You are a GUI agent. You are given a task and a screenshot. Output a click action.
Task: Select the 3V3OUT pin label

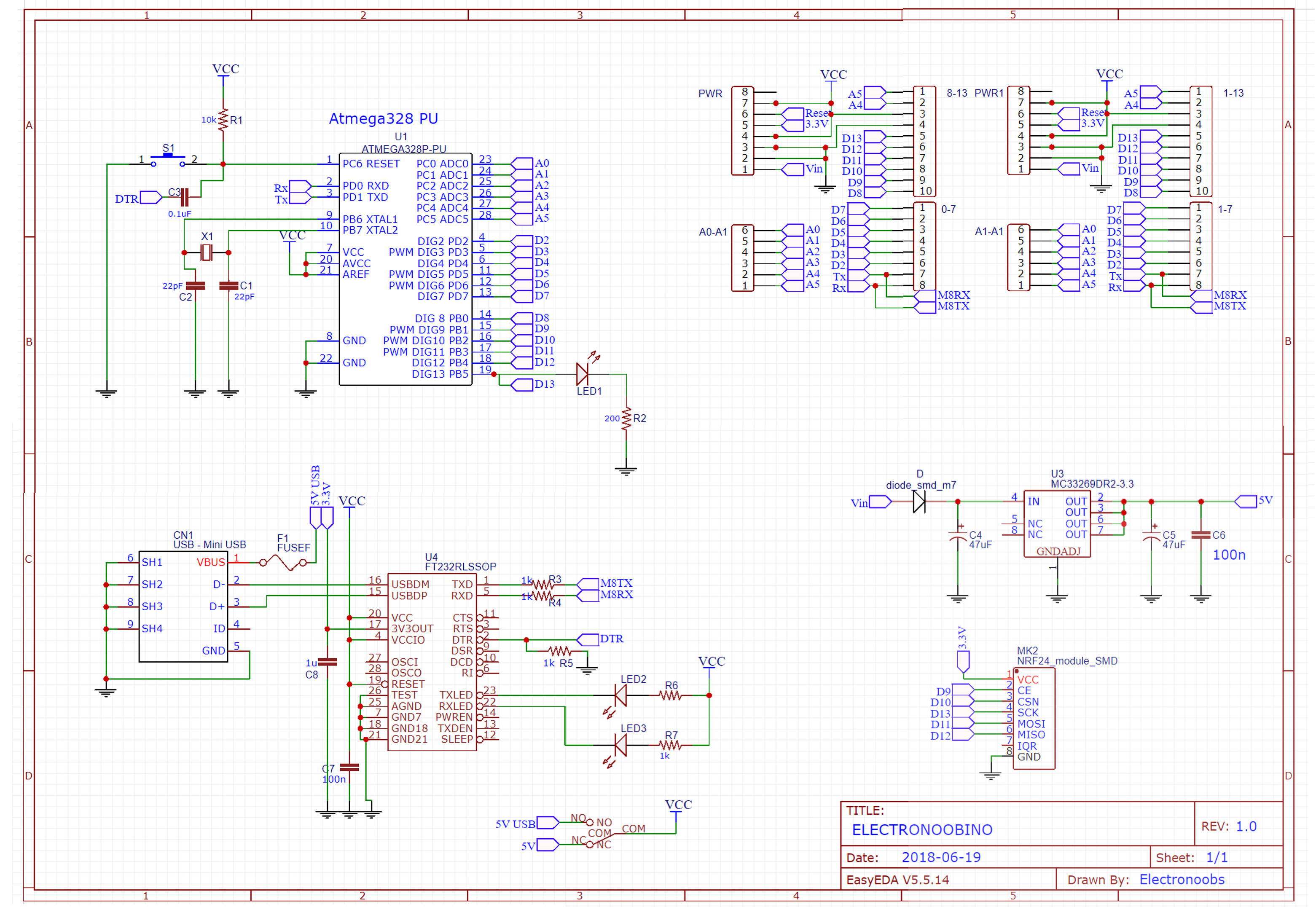tap(413, 629)
